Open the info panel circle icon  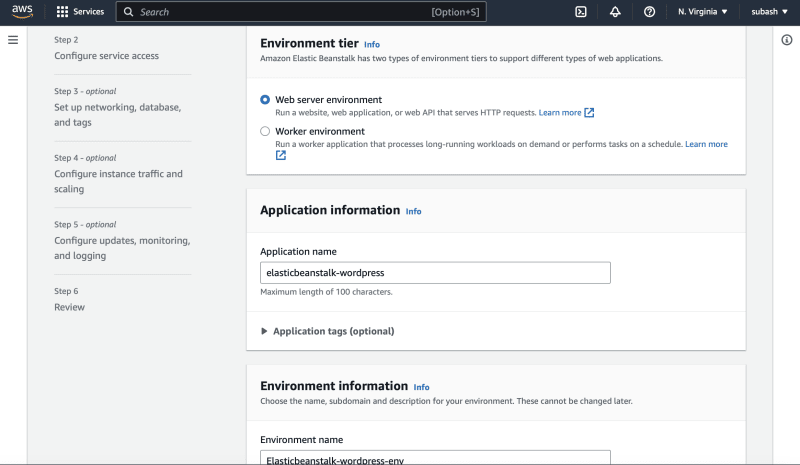[x=787, y=40]
